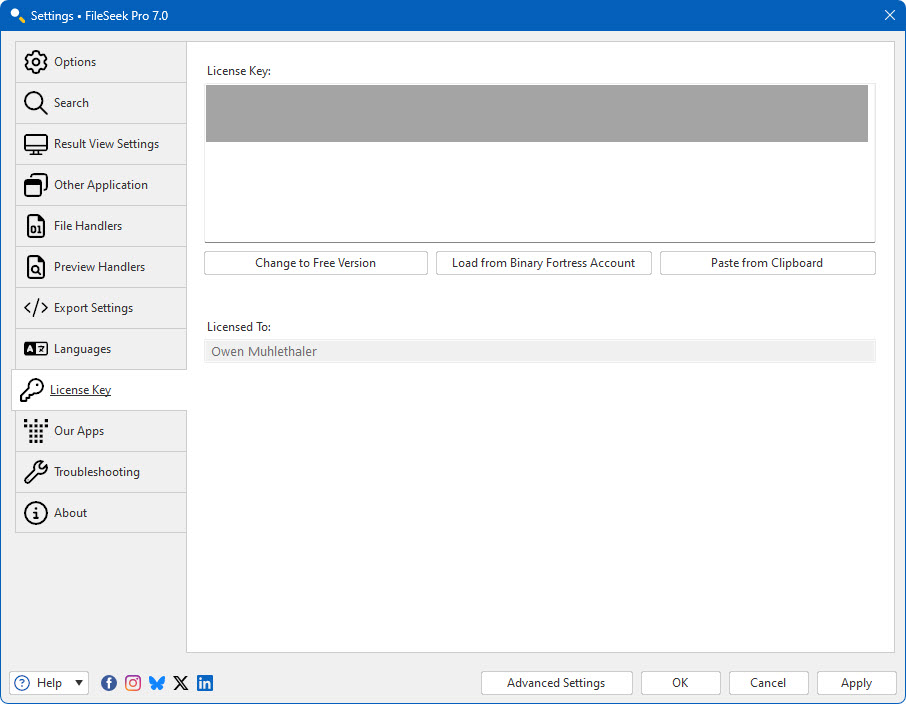The width and height of the screenshot is (906, 704).
Task: Click the Apply button
Action: point(856,683)
